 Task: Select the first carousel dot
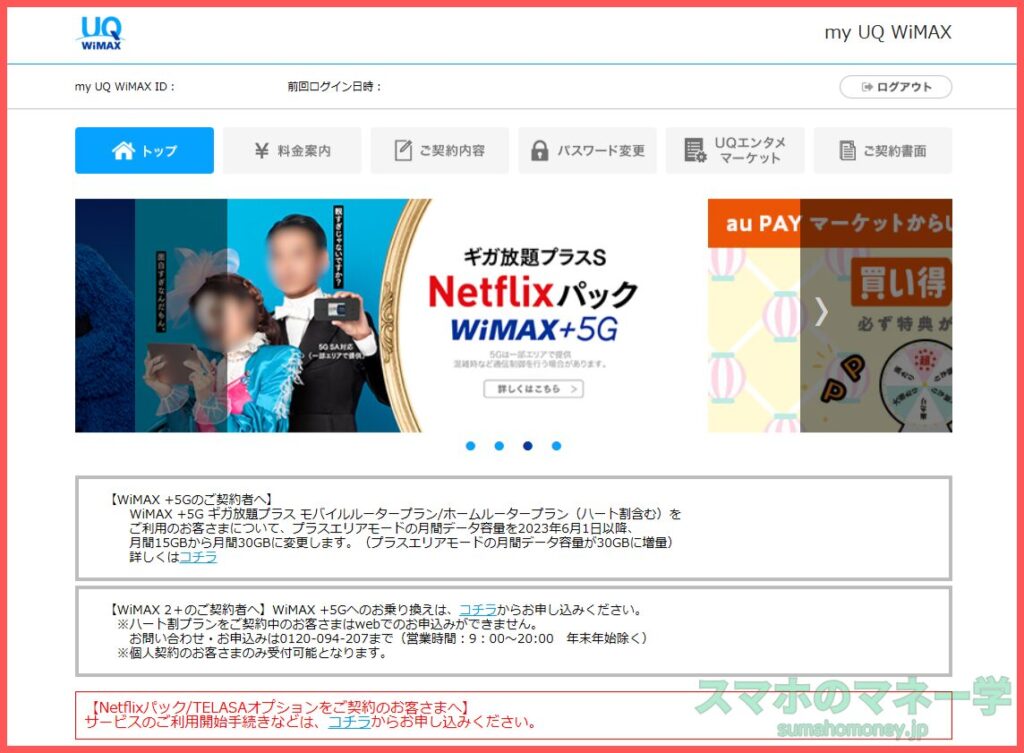pyautogui.click(x=470, y=446)
